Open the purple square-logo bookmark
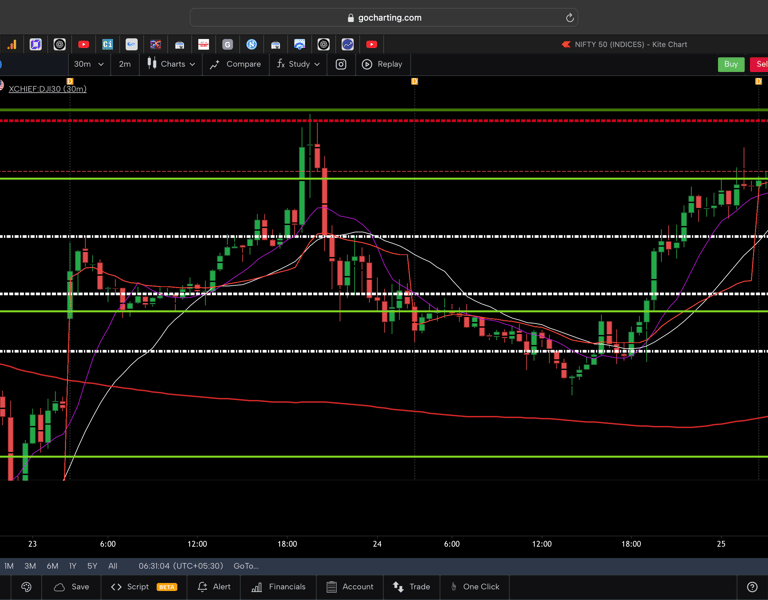Image resolution: width=768 pixels, height=600 pixels. (35, 45)
